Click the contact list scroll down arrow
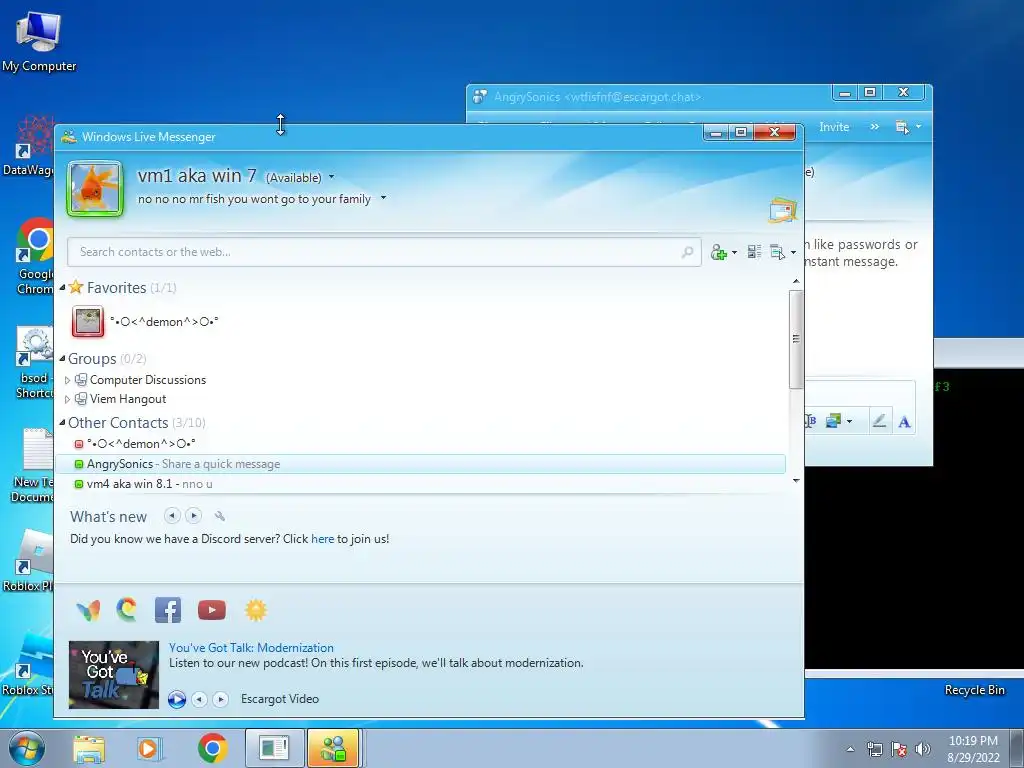Image resolution: width=1024 pixels, height=768 pixels. (795, 481)
